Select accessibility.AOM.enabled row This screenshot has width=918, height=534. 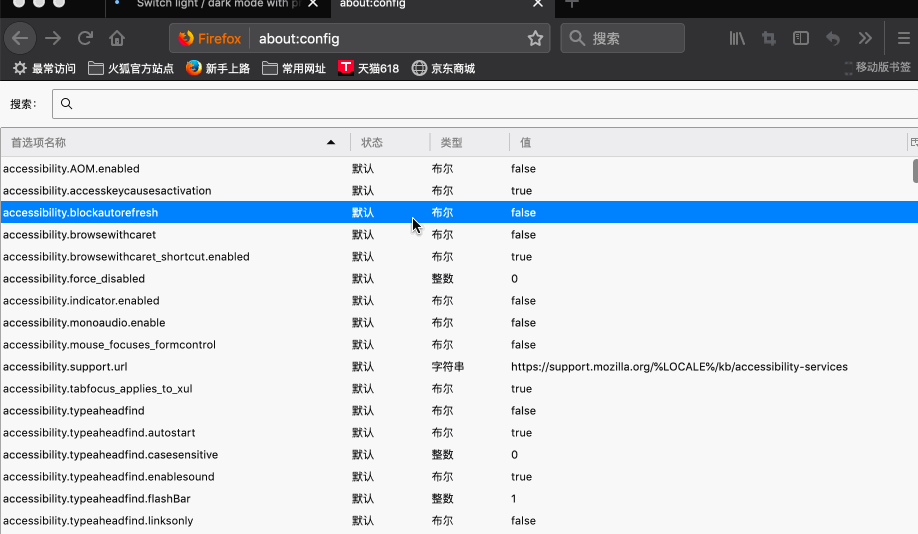pyautogui.click(x=457, y=169)
